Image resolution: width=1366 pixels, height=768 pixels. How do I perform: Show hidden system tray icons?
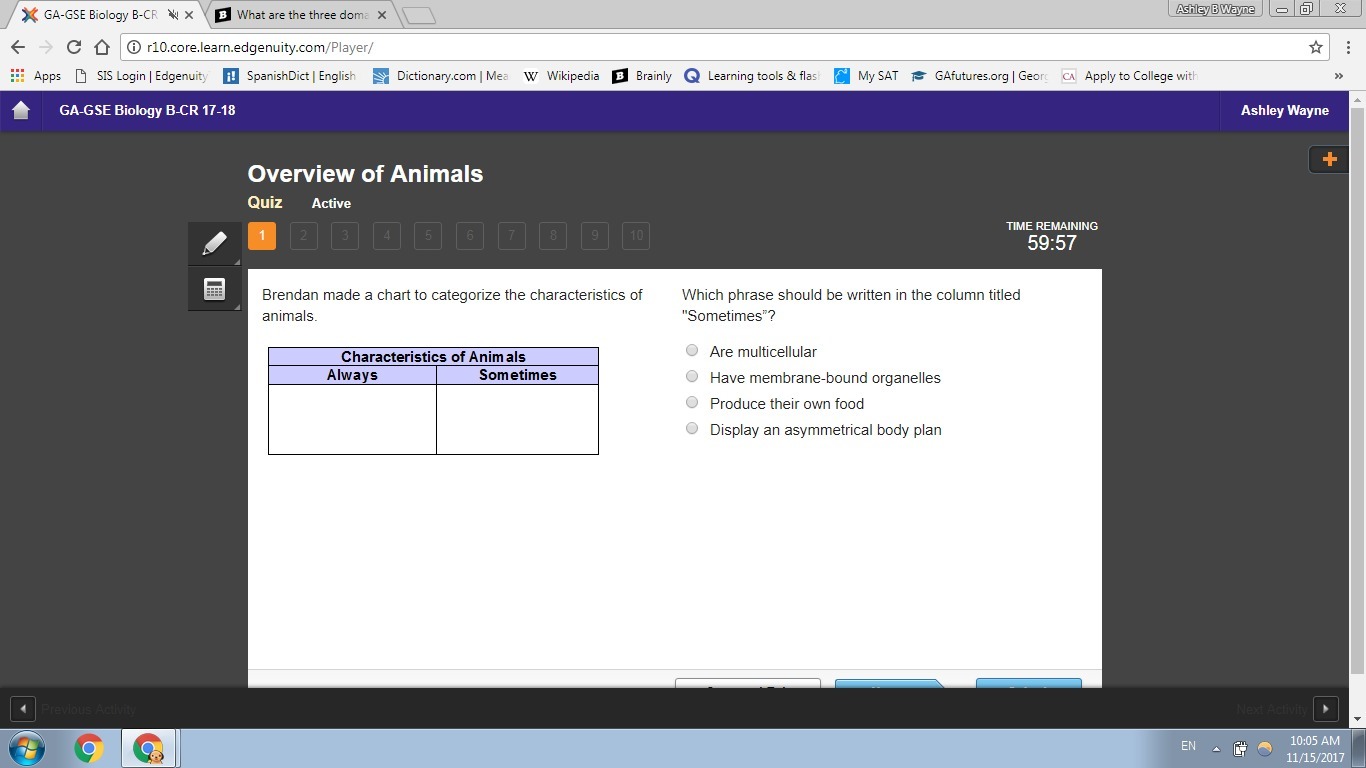pyautogui.click(x=1216, y=748)
